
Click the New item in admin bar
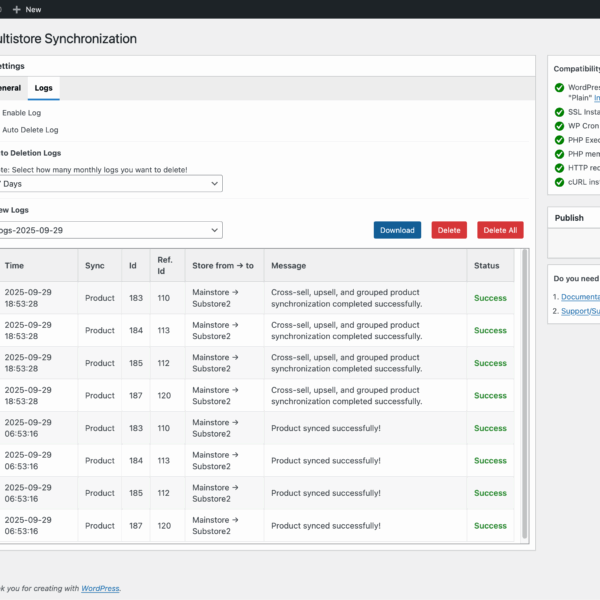pyautogui.click(x=27, y=10)
